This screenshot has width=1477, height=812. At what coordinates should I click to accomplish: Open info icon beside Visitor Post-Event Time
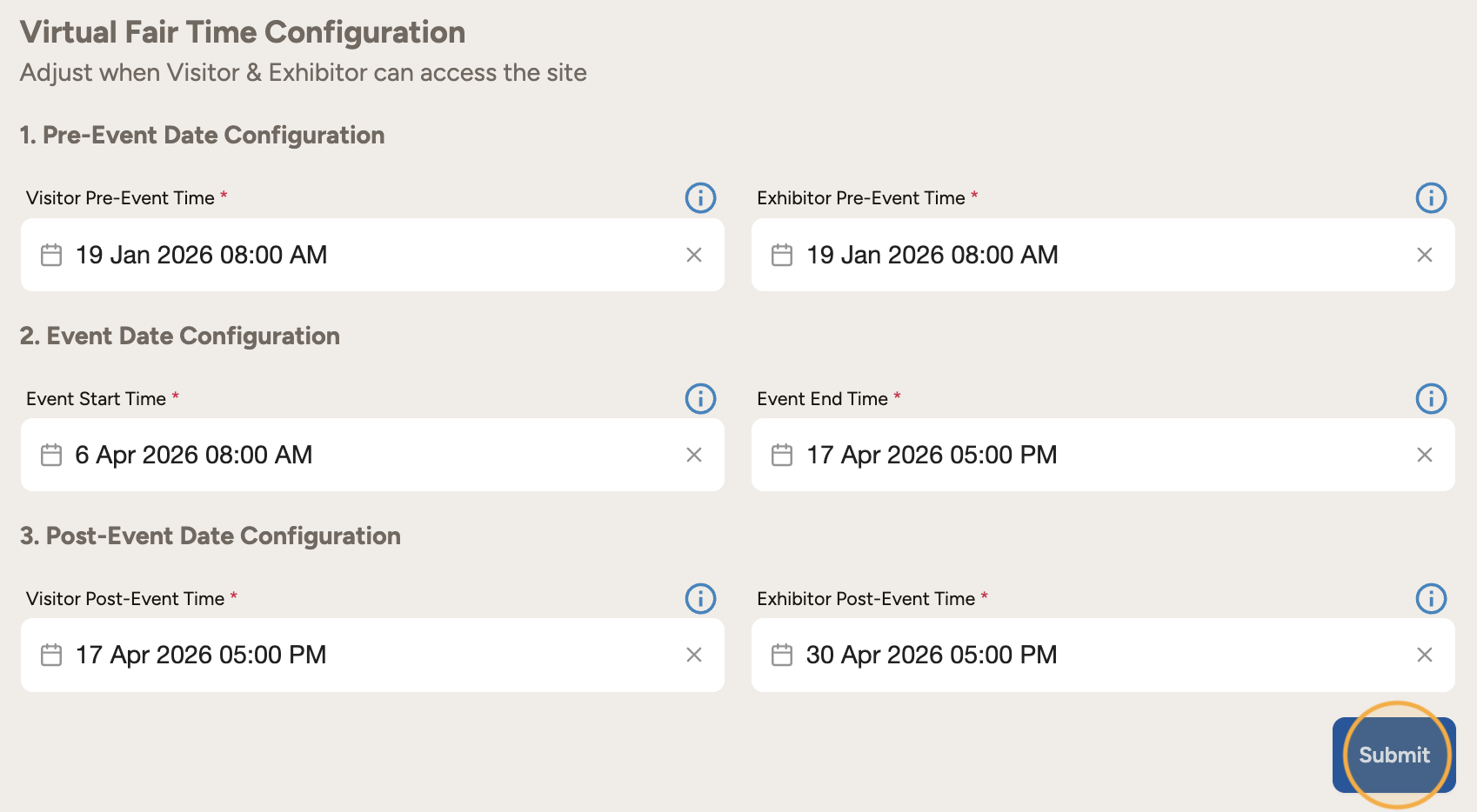(700, 599)
